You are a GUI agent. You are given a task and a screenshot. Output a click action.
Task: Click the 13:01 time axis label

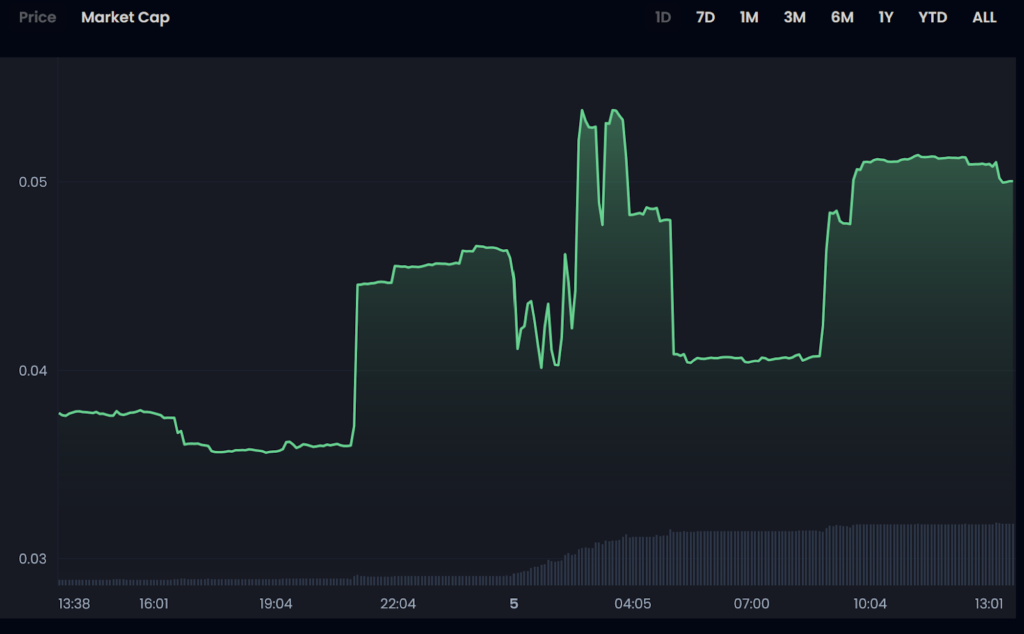[x=988, y=604]
